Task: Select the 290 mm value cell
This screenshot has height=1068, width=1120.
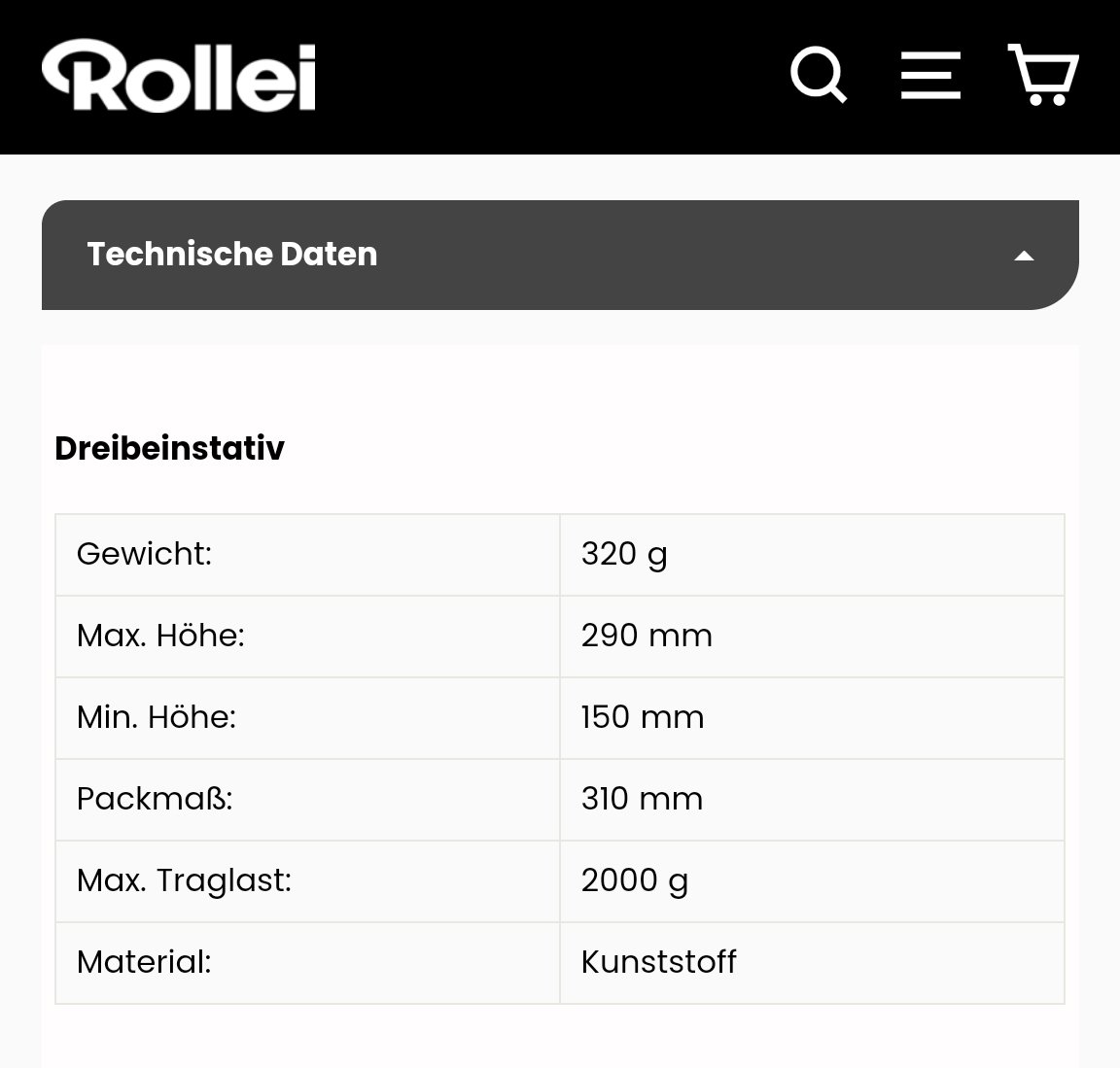Action: pos(812,637)
